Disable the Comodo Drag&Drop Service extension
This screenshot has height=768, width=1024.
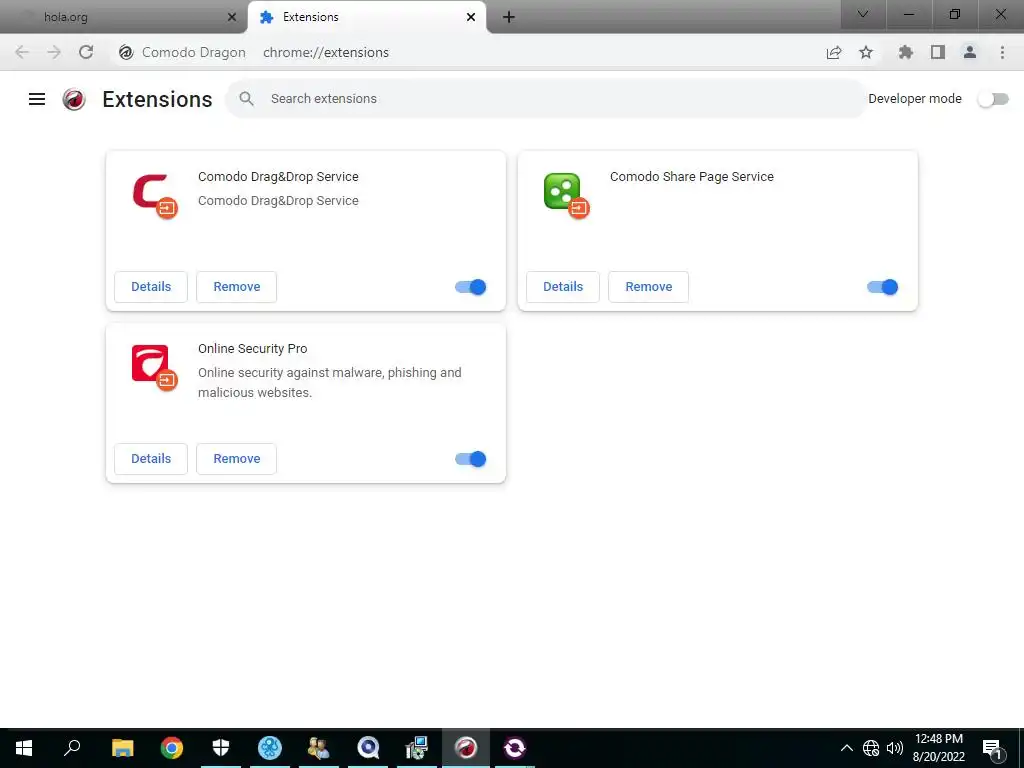[471, 287]
